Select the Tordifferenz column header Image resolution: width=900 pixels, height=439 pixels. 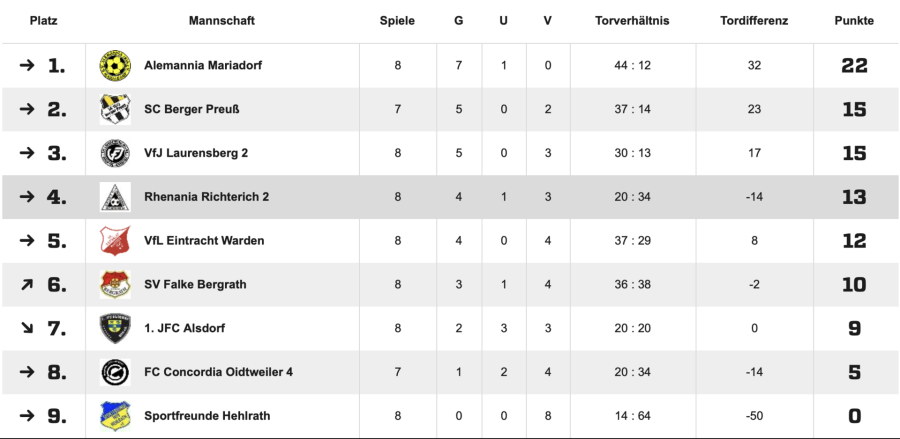coord(754,20)
